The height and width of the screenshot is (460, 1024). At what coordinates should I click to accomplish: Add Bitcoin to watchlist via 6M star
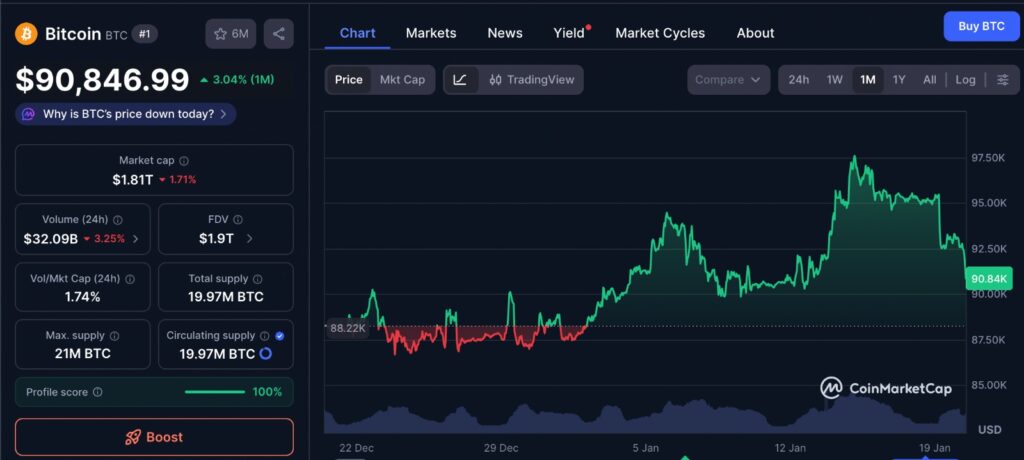point(231,34)
